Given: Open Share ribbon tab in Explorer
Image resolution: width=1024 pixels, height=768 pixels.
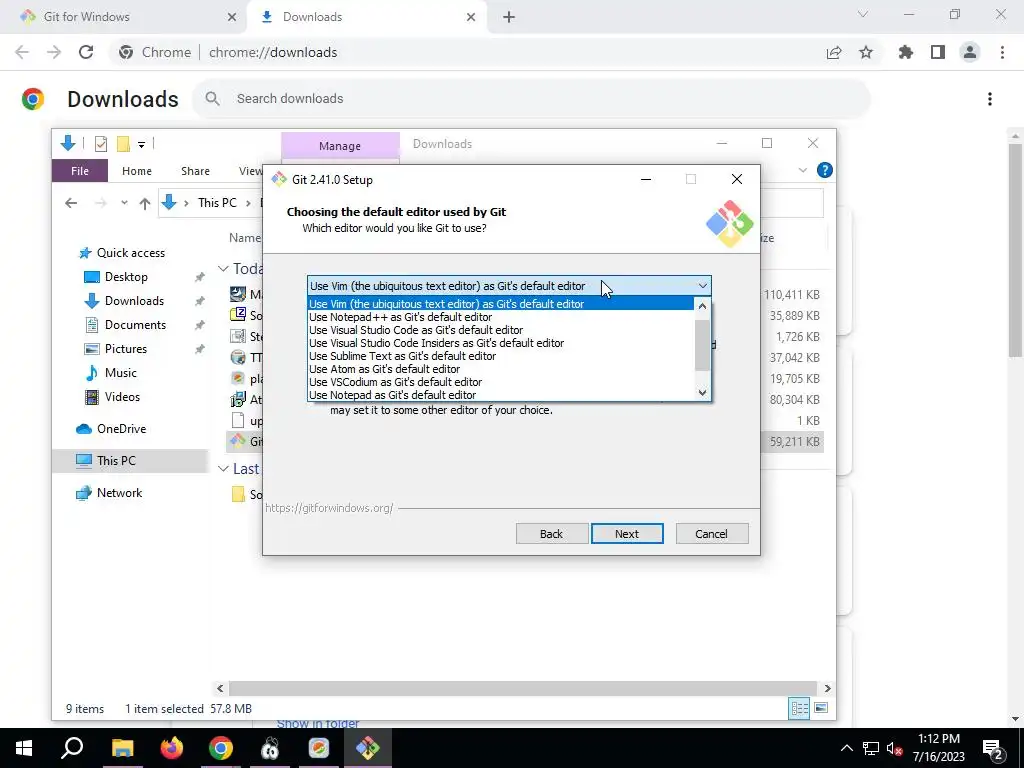Looking at the screenshot, I should [195, 171].
